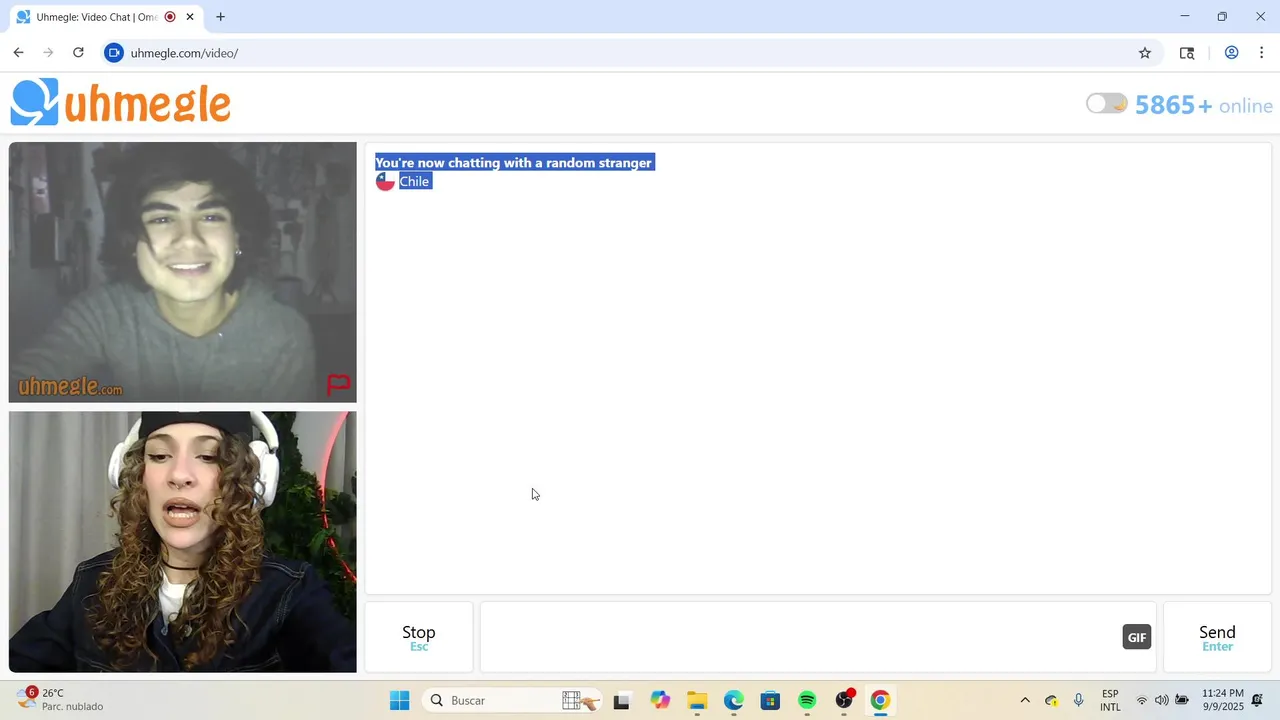This screenshot has height=720, width=1280.
Task: Click the microphone tray icon
Action: click(1078, 700)
